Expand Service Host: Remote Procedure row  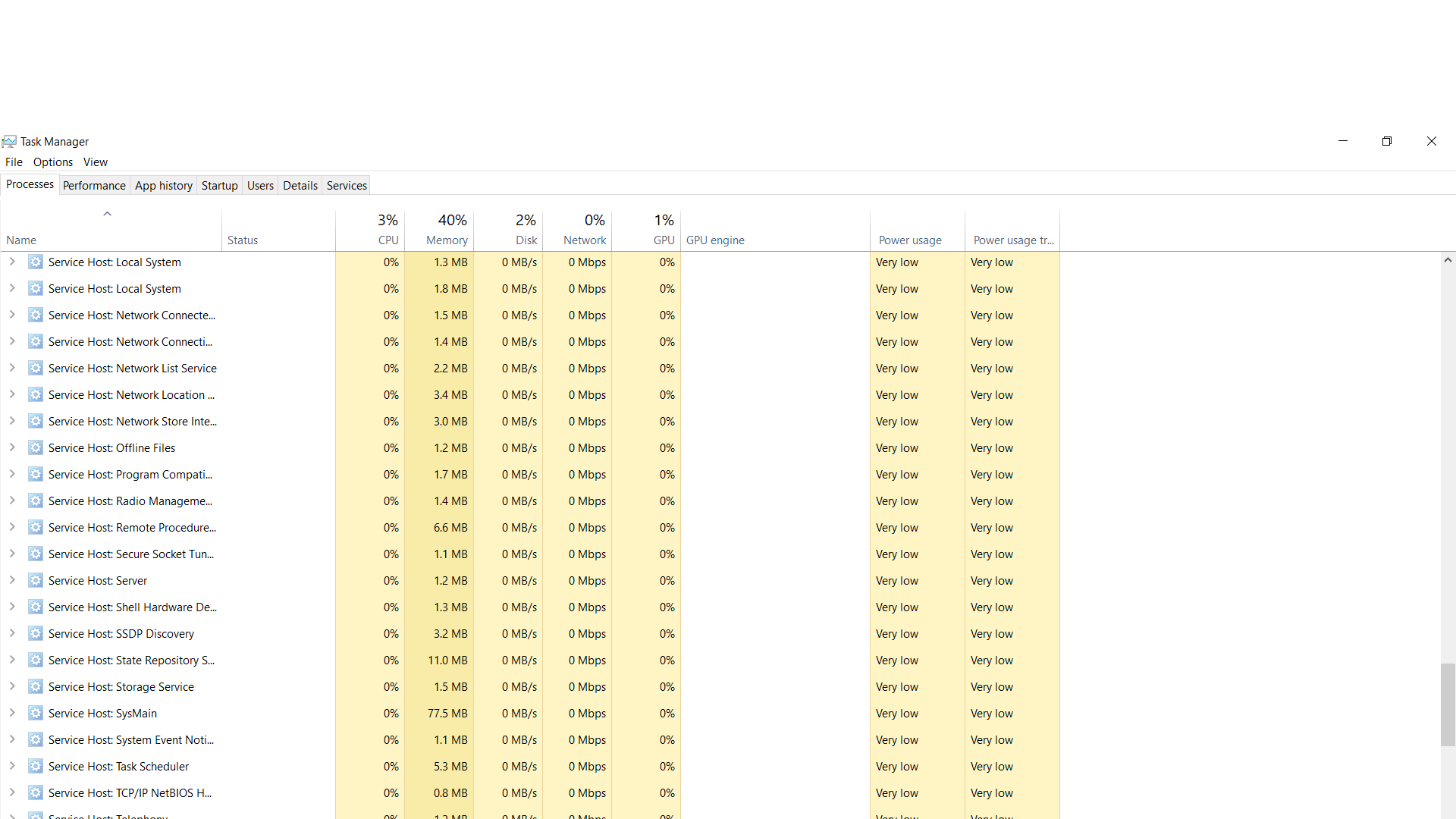12,527
